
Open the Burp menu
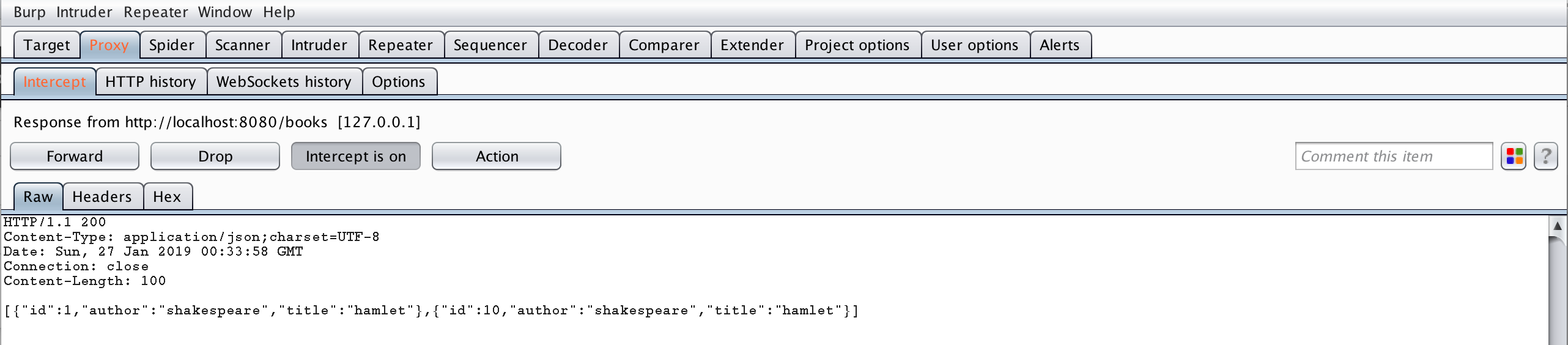coord(29,12)
